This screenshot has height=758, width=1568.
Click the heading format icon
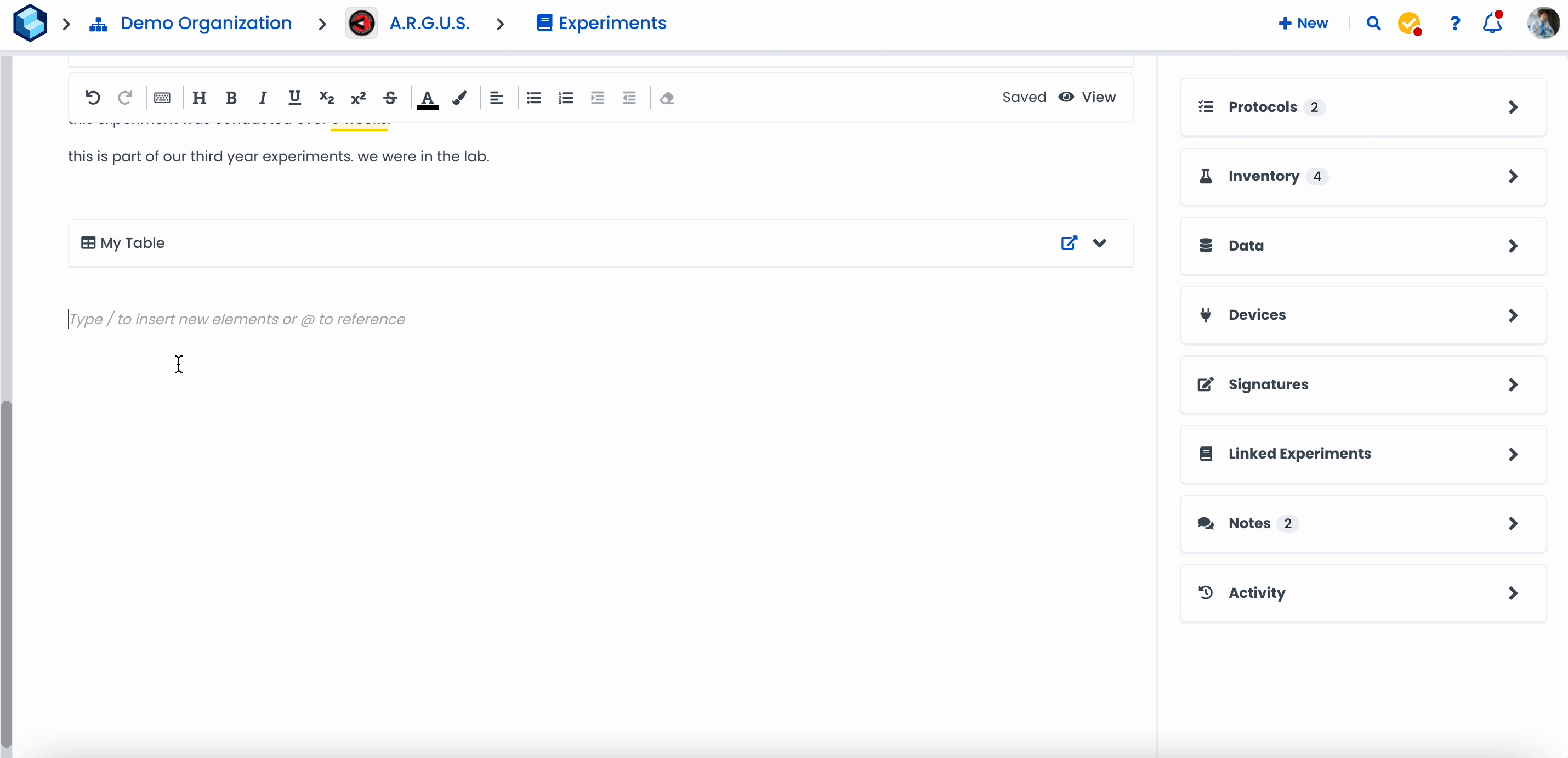pyautogui.click(x=199, y=98)
